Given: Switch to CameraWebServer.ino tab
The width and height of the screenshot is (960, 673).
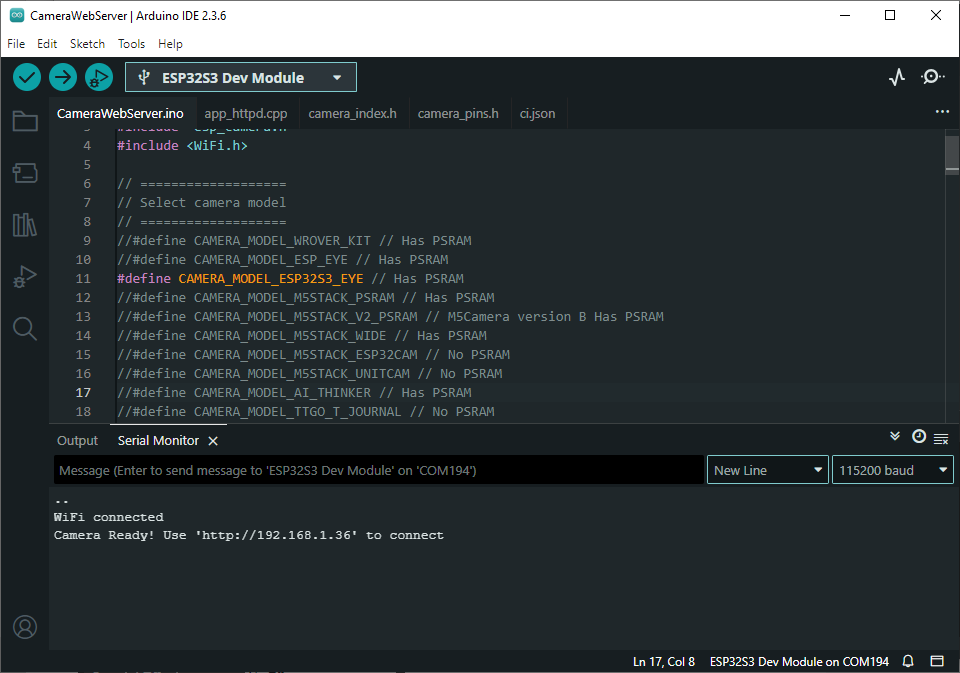Looking at the screenshot, I should click(x=120, y=113).
